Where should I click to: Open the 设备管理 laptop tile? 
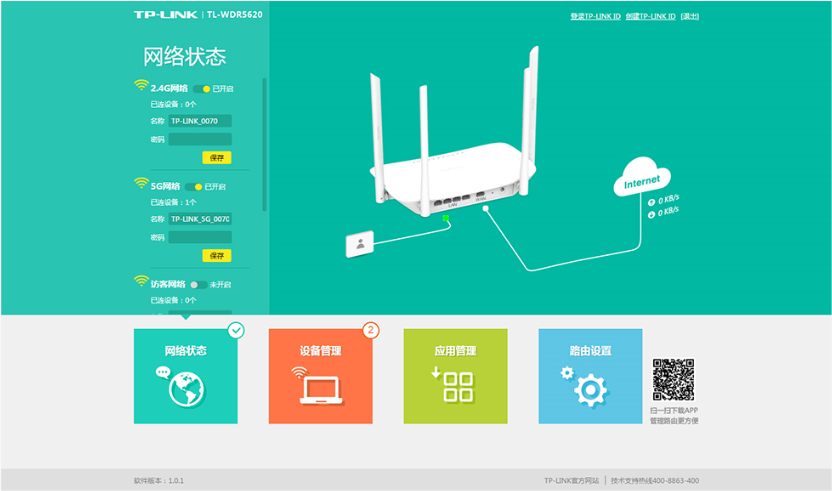320,376
